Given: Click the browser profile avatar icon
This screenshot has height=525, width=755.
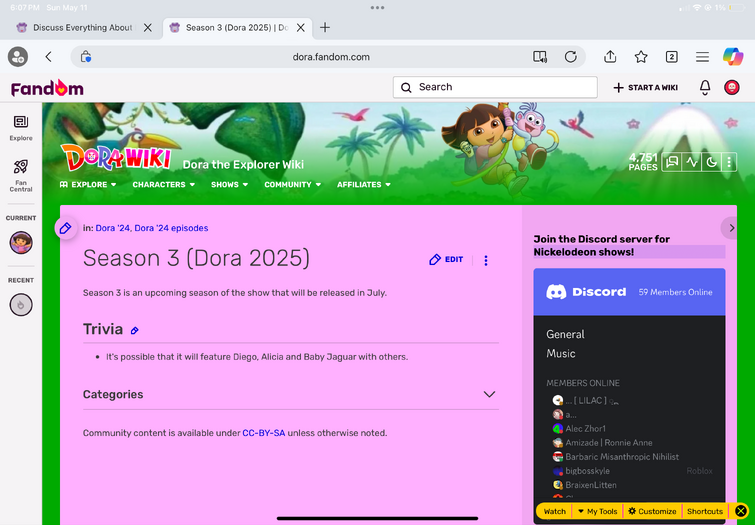Looking at the screenshot, I should (x=18, y=57).
